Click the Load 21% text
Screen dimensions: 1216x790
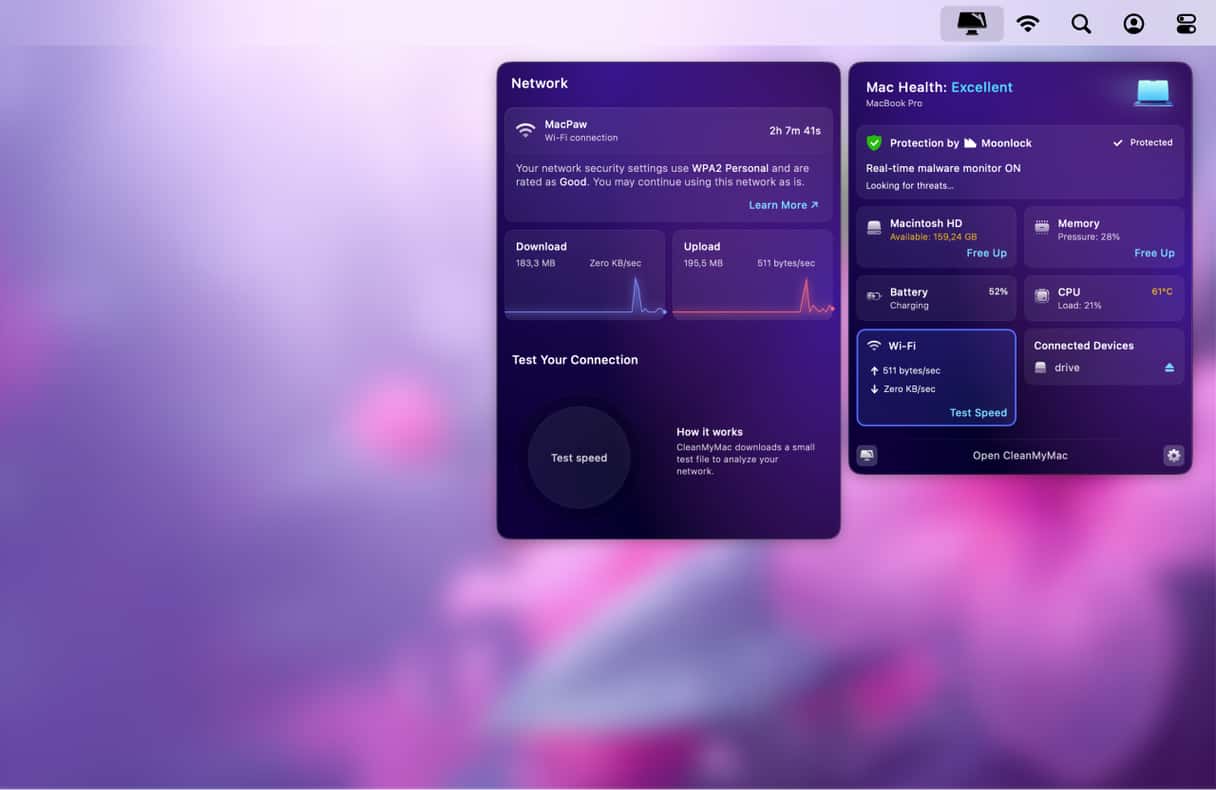[x=1080, y=306]
